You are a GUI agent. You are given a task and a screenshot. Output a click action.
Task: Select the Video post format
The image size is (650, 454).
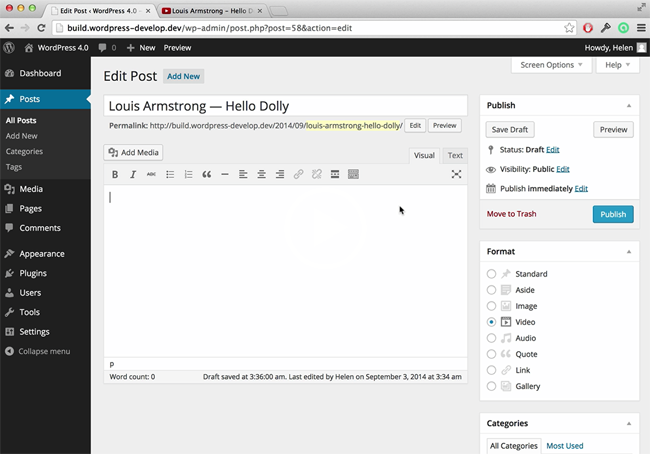point(491,322)
